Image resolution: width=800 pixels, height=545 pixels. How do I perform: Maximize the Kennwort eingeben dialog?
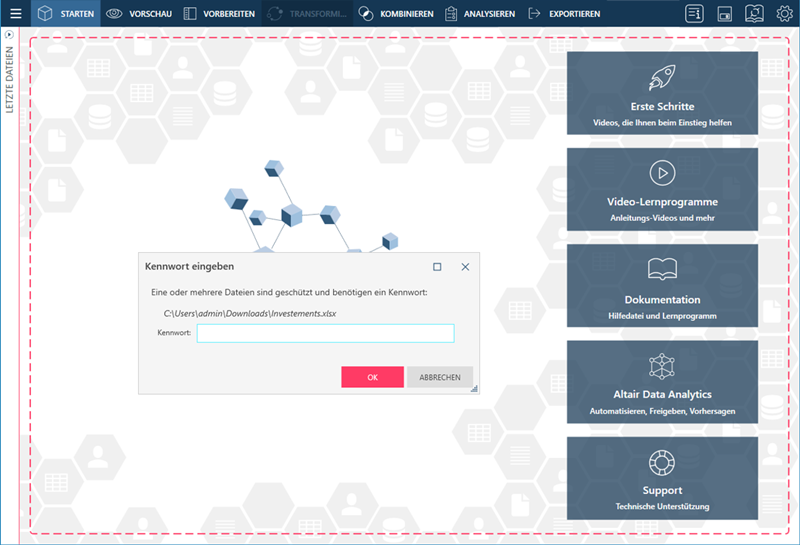[437, 267]
